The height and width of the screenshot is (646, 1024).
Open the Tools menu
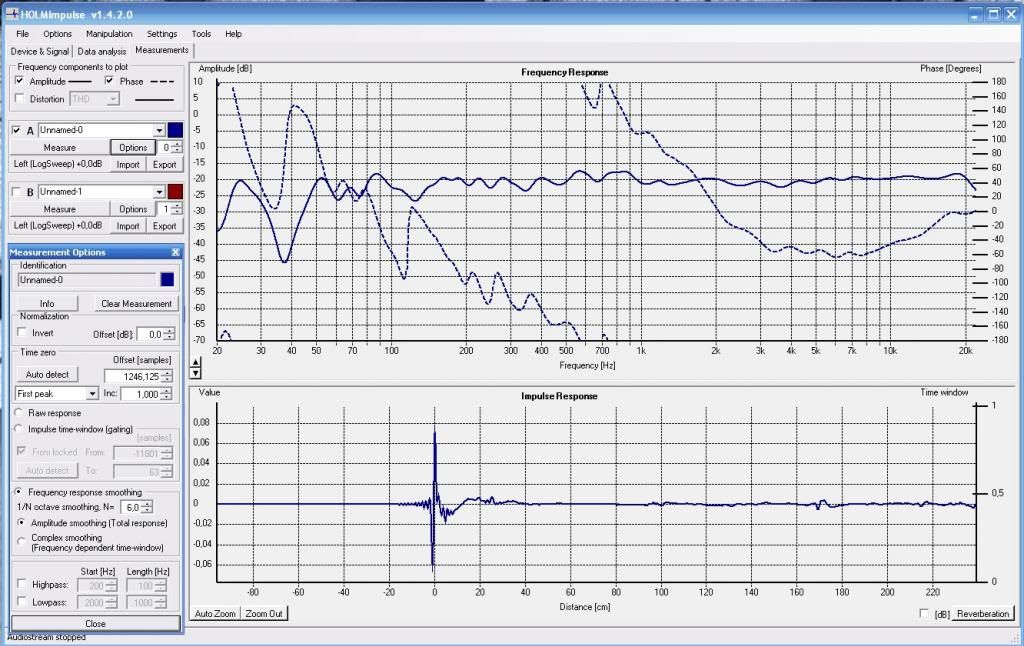pos(201,34)
